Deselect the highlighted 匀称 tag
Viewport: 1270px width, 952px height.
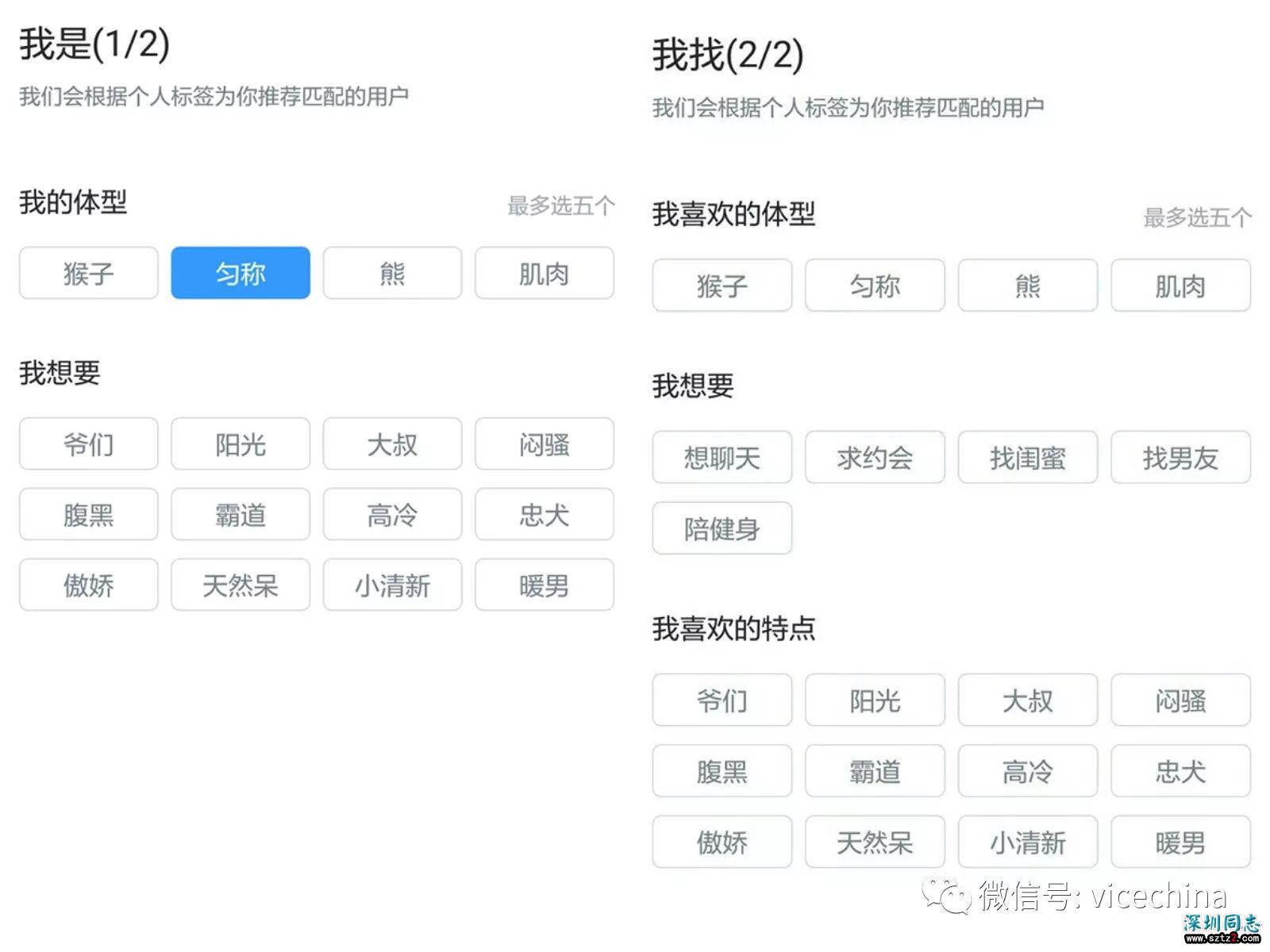(240, 273)
